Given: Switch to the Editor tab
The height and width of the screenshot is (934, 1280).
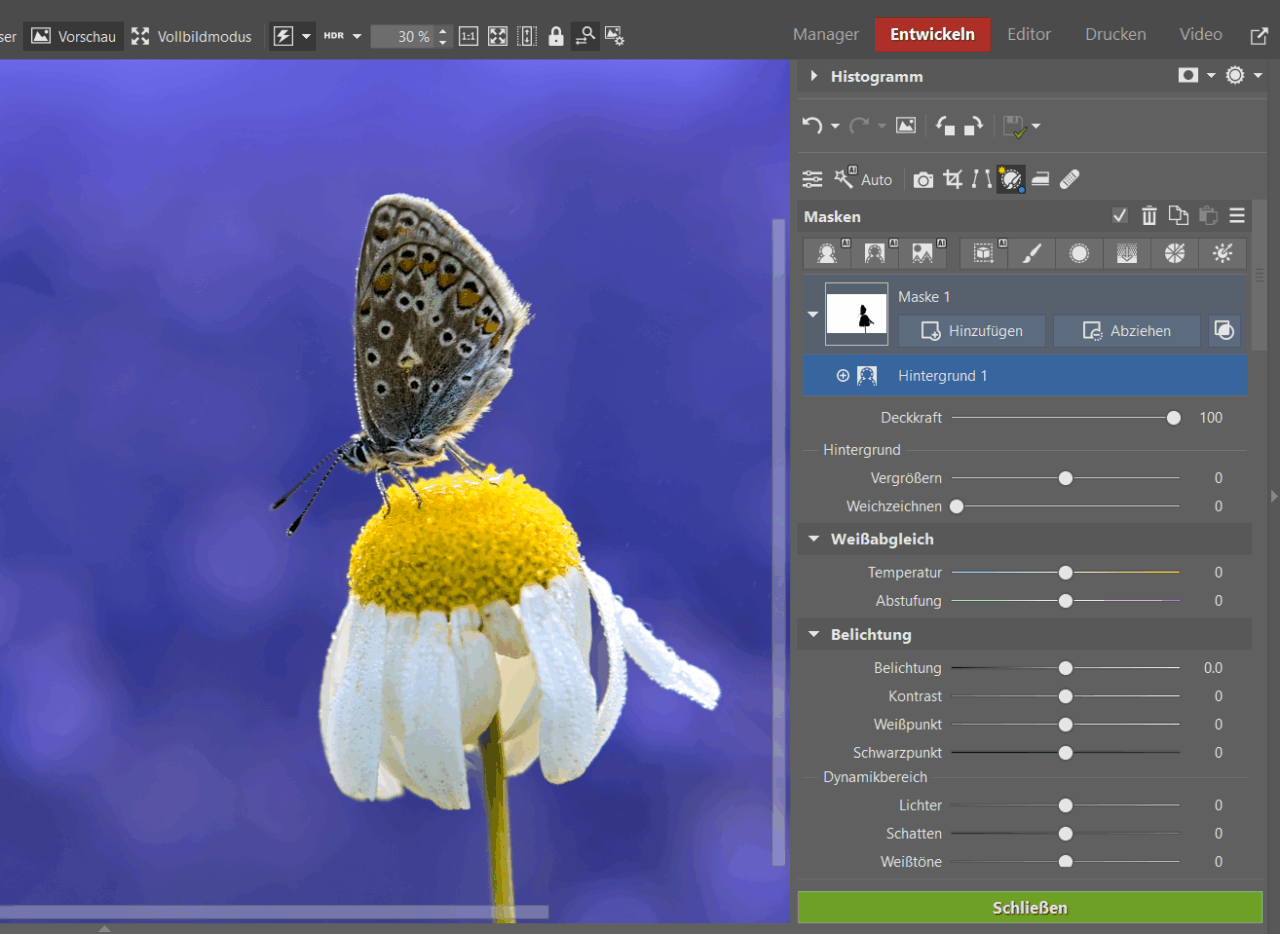Looking at the screenshot, I should click(x=1028, y=34).
